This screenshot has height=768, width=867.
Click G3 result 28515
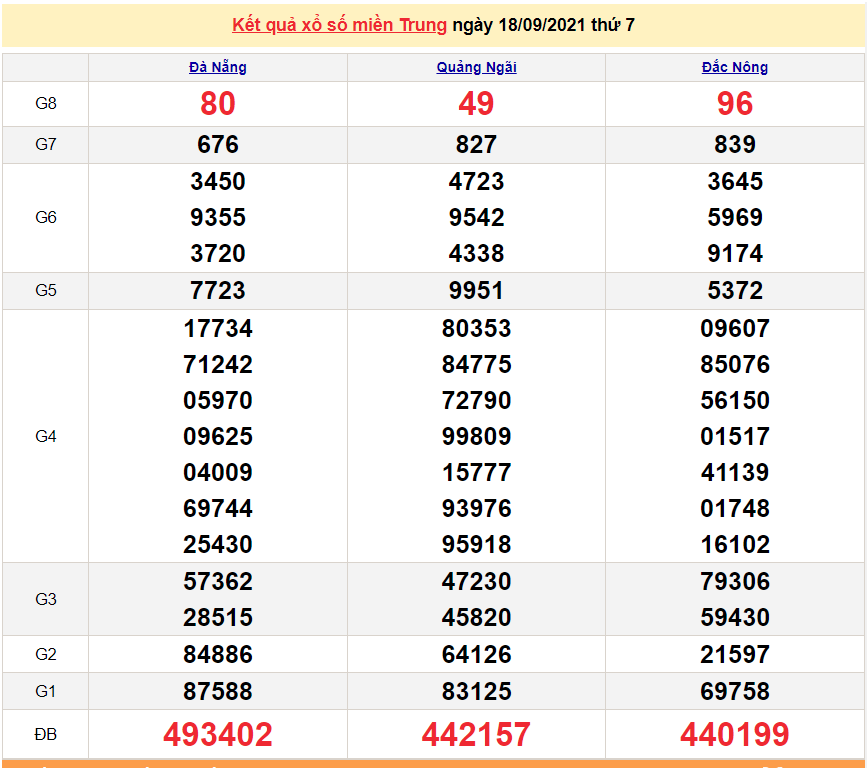pyautogui.click(x=218, y=617)
